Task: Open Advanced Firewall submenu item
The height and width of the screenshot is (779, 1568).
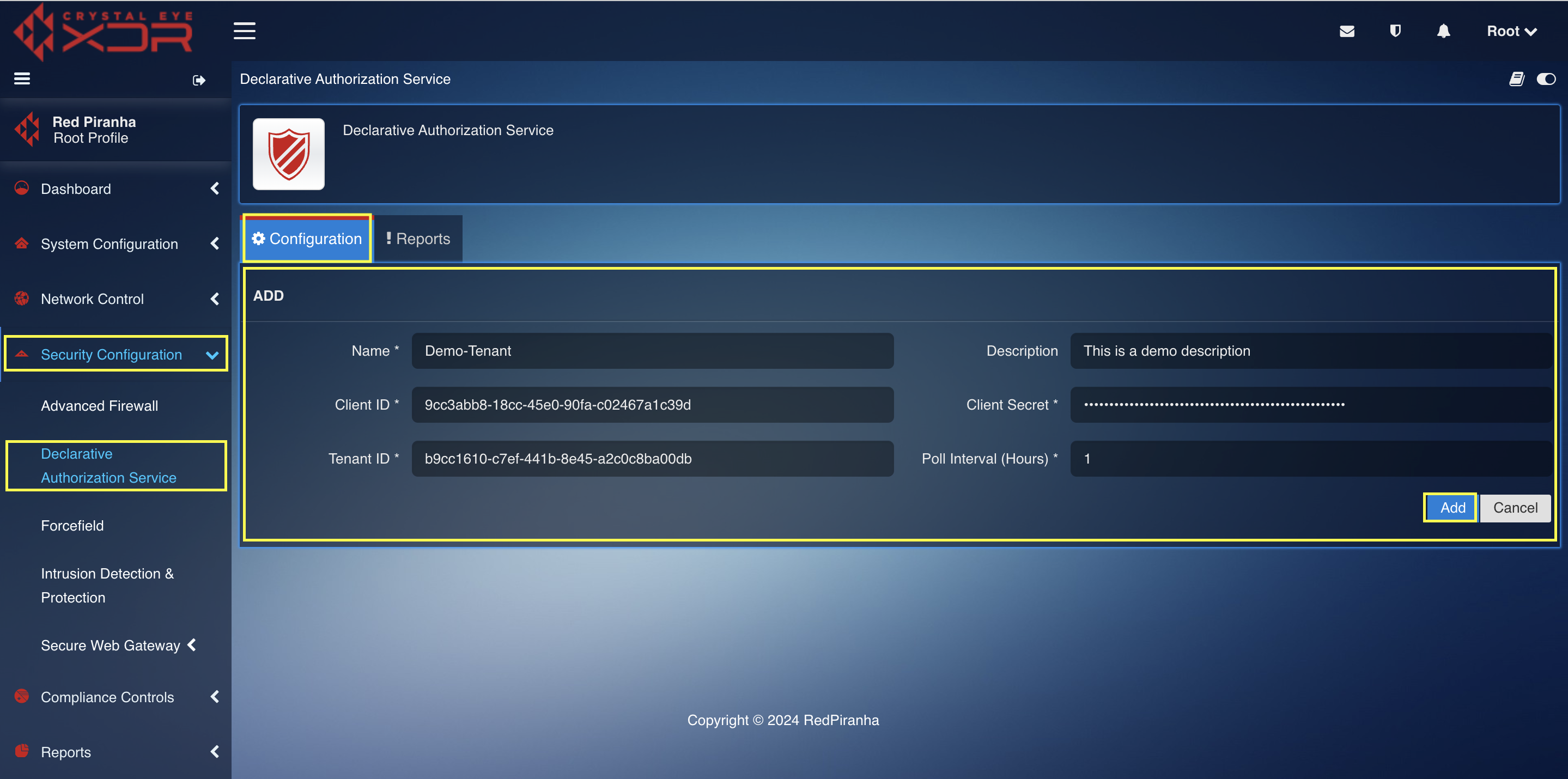Action: point(99,406)
